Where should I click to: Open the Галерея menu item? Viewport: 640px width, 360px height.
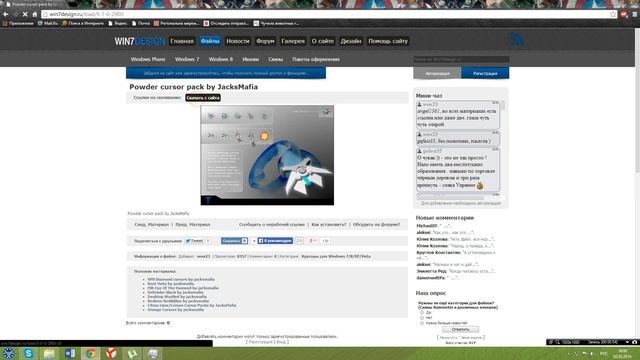(x=293, y=41)
